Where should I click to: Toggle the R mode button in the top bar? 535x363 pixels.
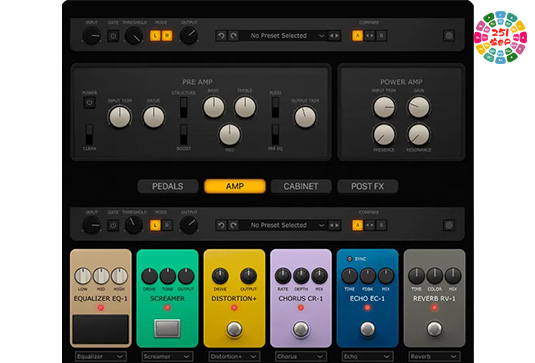tap(167, 35)
